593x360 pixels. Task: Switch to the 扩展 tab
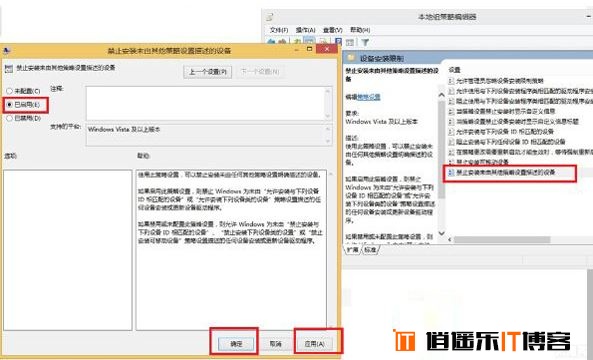(352, 250)
